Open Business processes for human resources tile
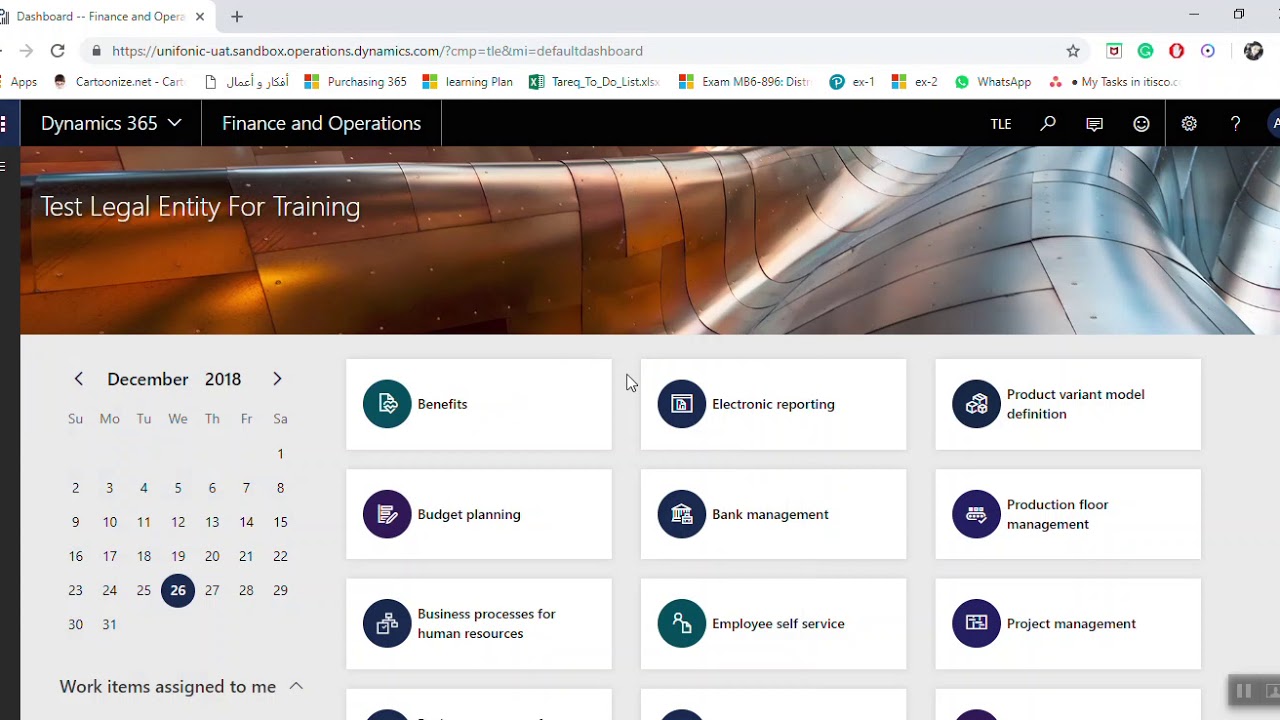The height and width of the screenshot is (720, 1280). pos(479,624)
